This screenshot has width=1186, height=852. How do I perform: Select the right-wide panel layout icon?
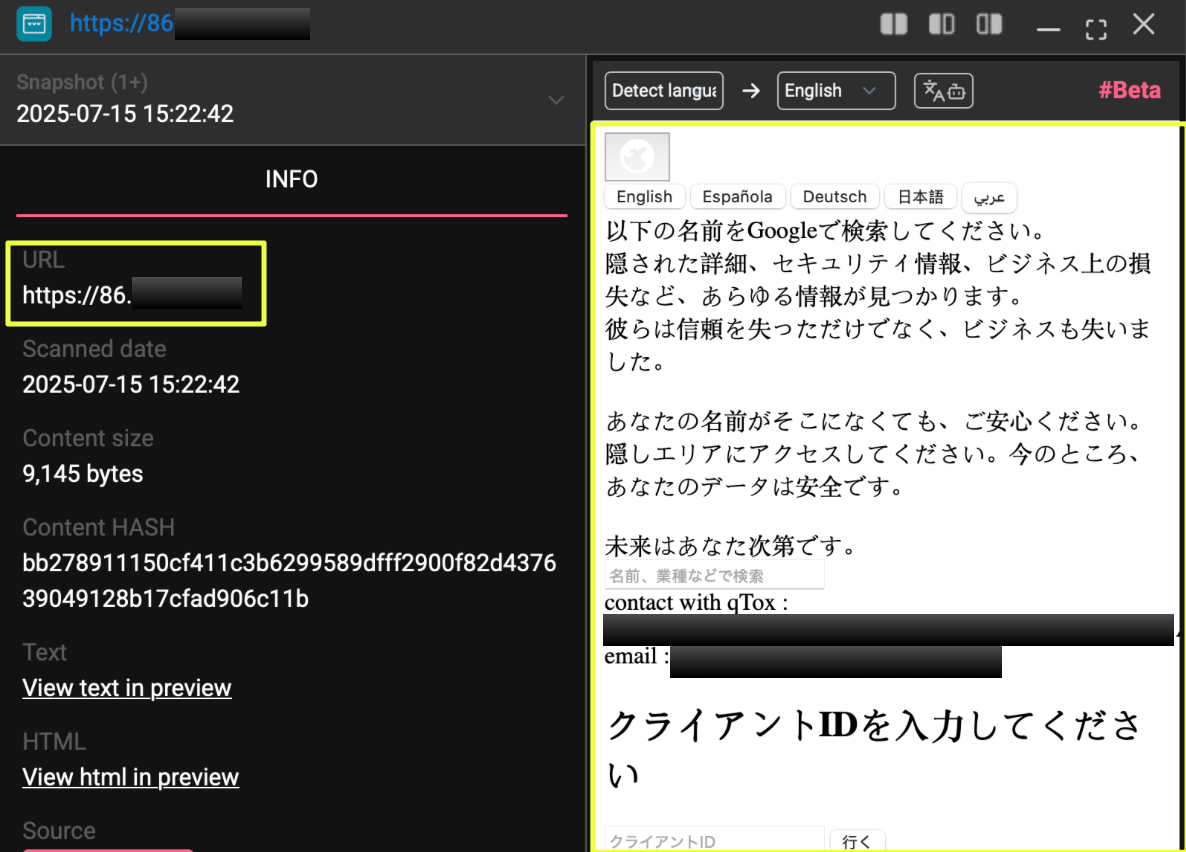tap(989, 24)
